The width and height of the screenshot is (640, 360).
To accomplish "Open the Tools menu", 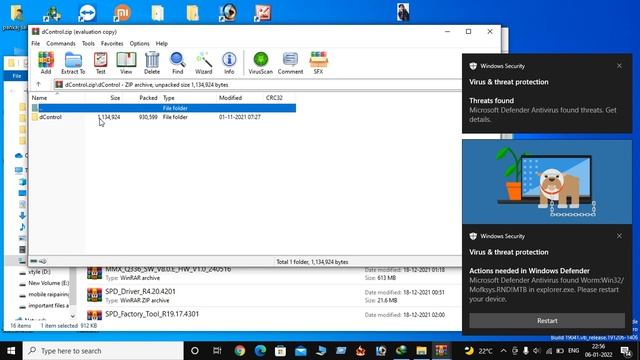I will 88,43.
